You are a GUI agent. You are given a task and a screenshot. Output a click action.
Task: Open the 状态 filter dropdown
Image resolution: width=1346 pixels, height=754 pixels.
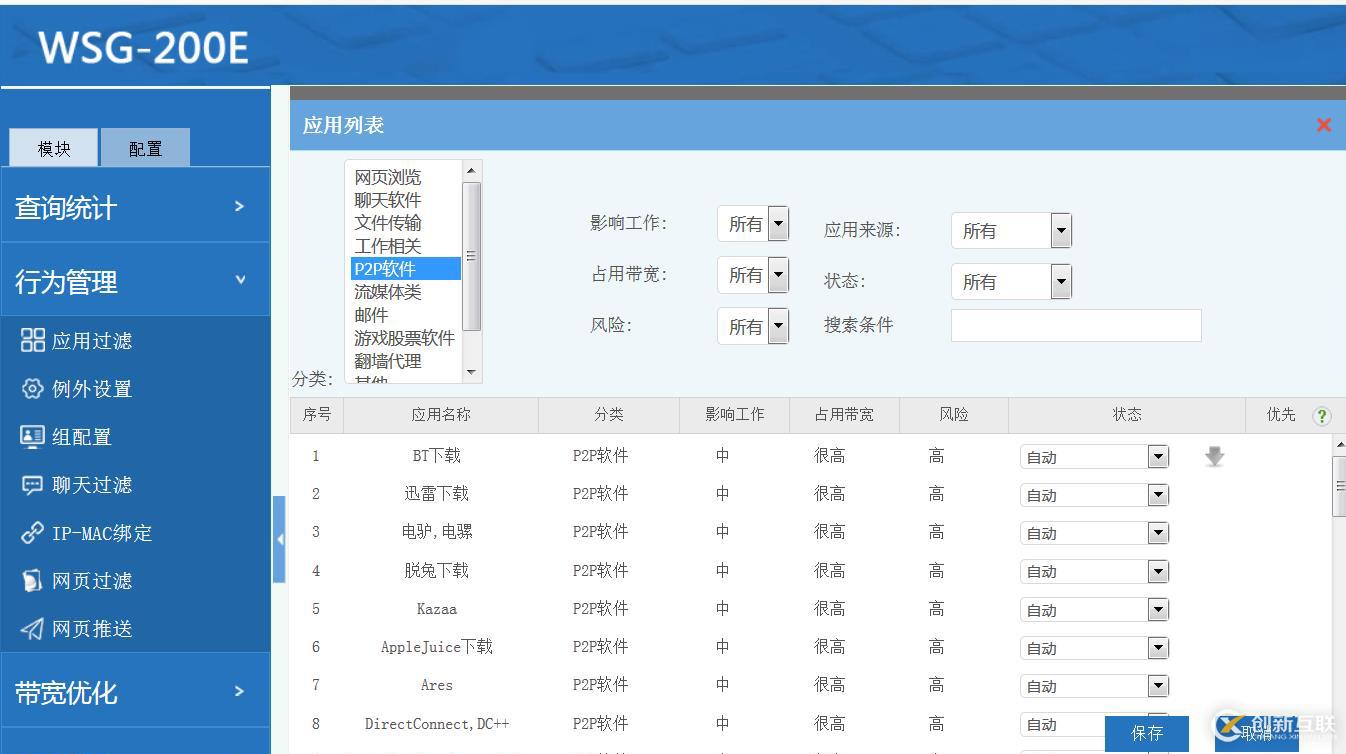1011,282
